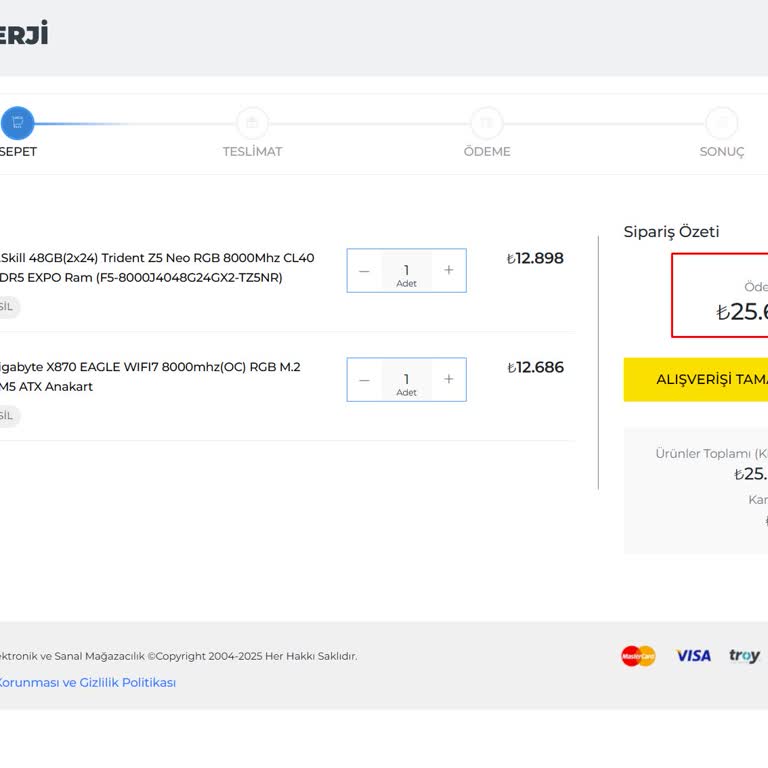Viewport: 768px width, 768px height.
Task: Click the ₺12.898 price
Action: tap(535, 258)
